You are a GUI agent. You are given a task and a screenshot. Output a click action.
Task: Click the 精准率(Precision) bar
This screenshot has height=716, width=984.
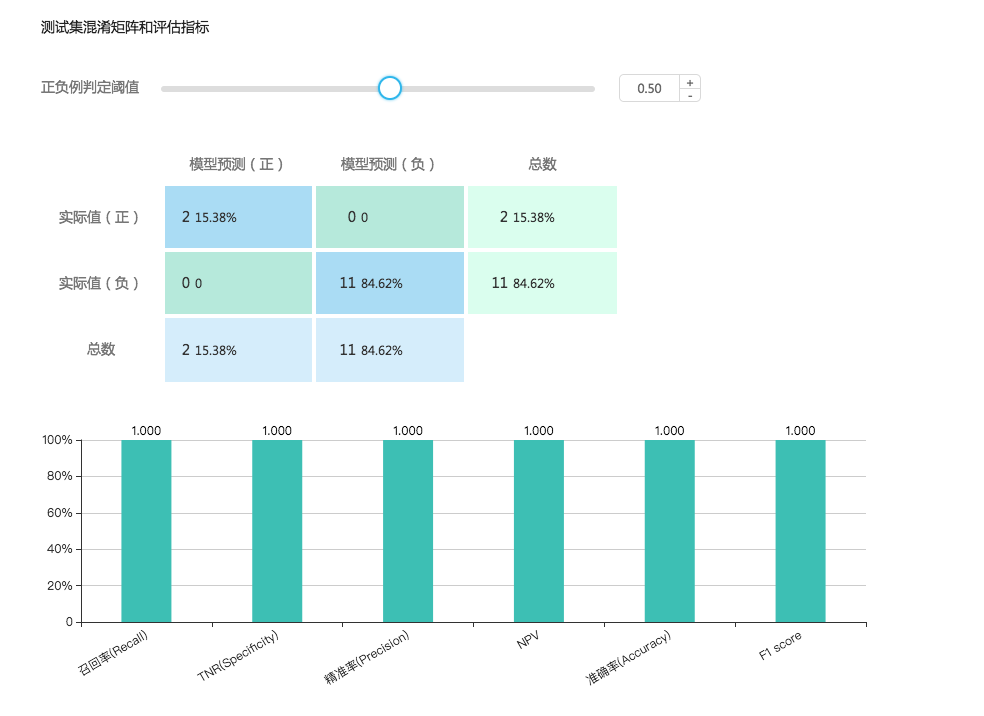pyautogui.click(x=408, y=530)
